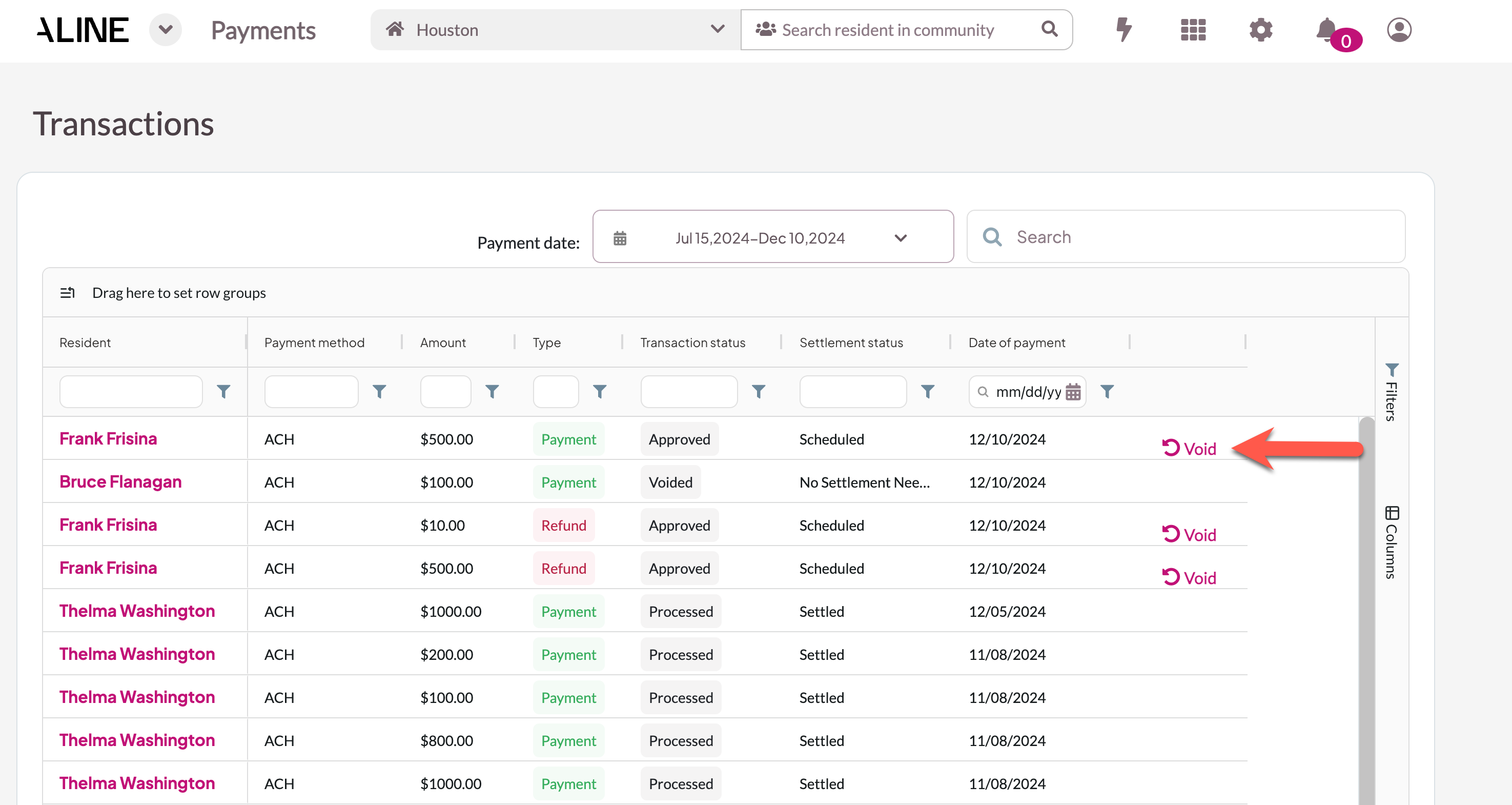Open the user profile icon
The height and width of the screenshot is (805, 1512).
pyautogui.click(x=1399, y=29)
